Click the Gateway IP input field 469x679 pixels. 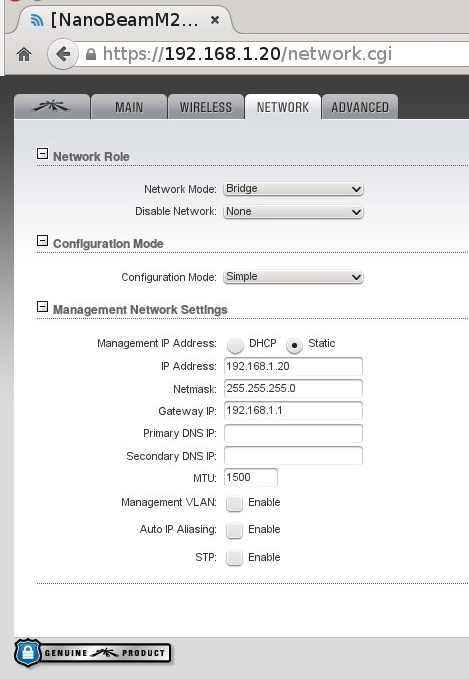pos(293,411)
